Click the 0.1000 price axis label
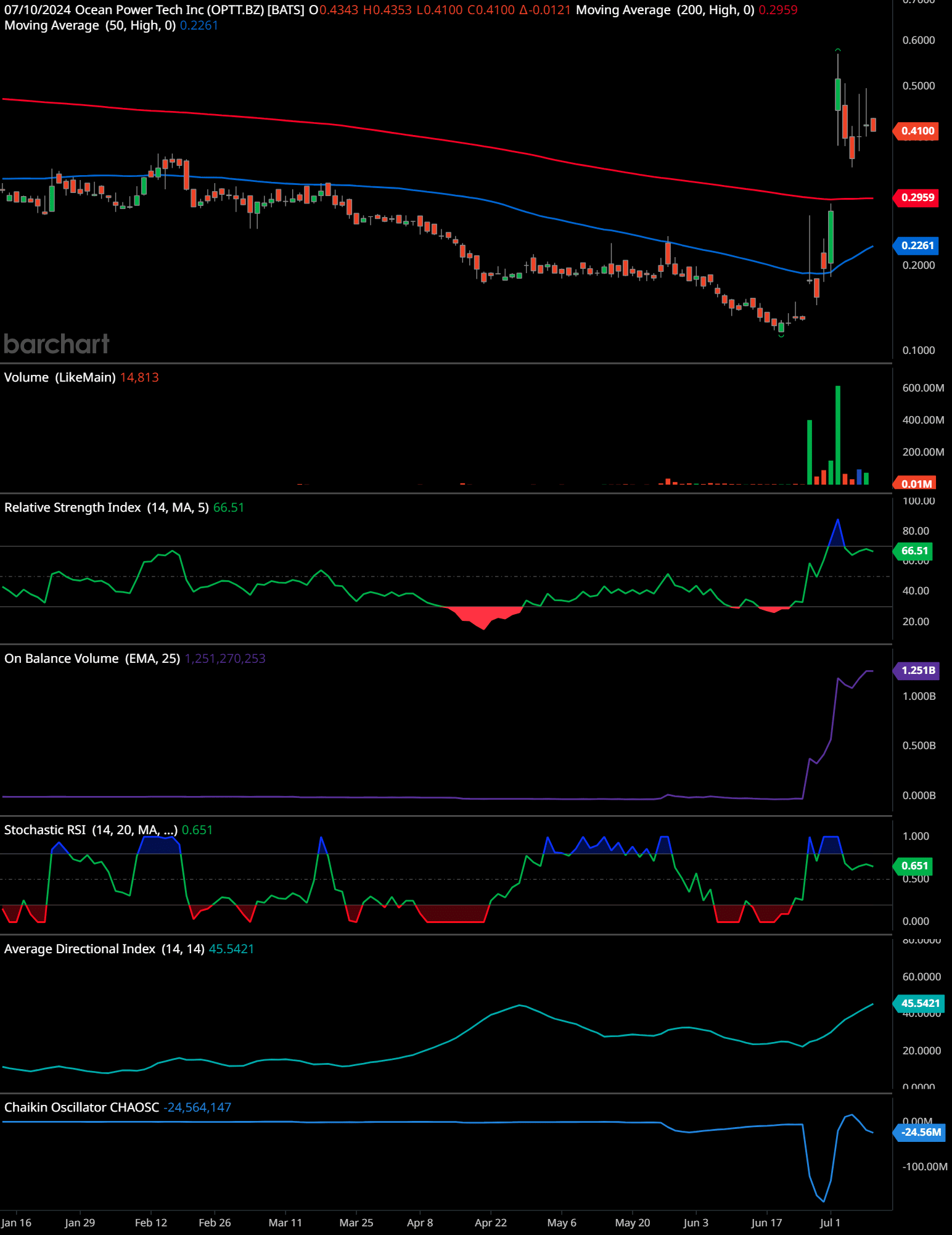Screen dimensions: 952x1235 919,350
